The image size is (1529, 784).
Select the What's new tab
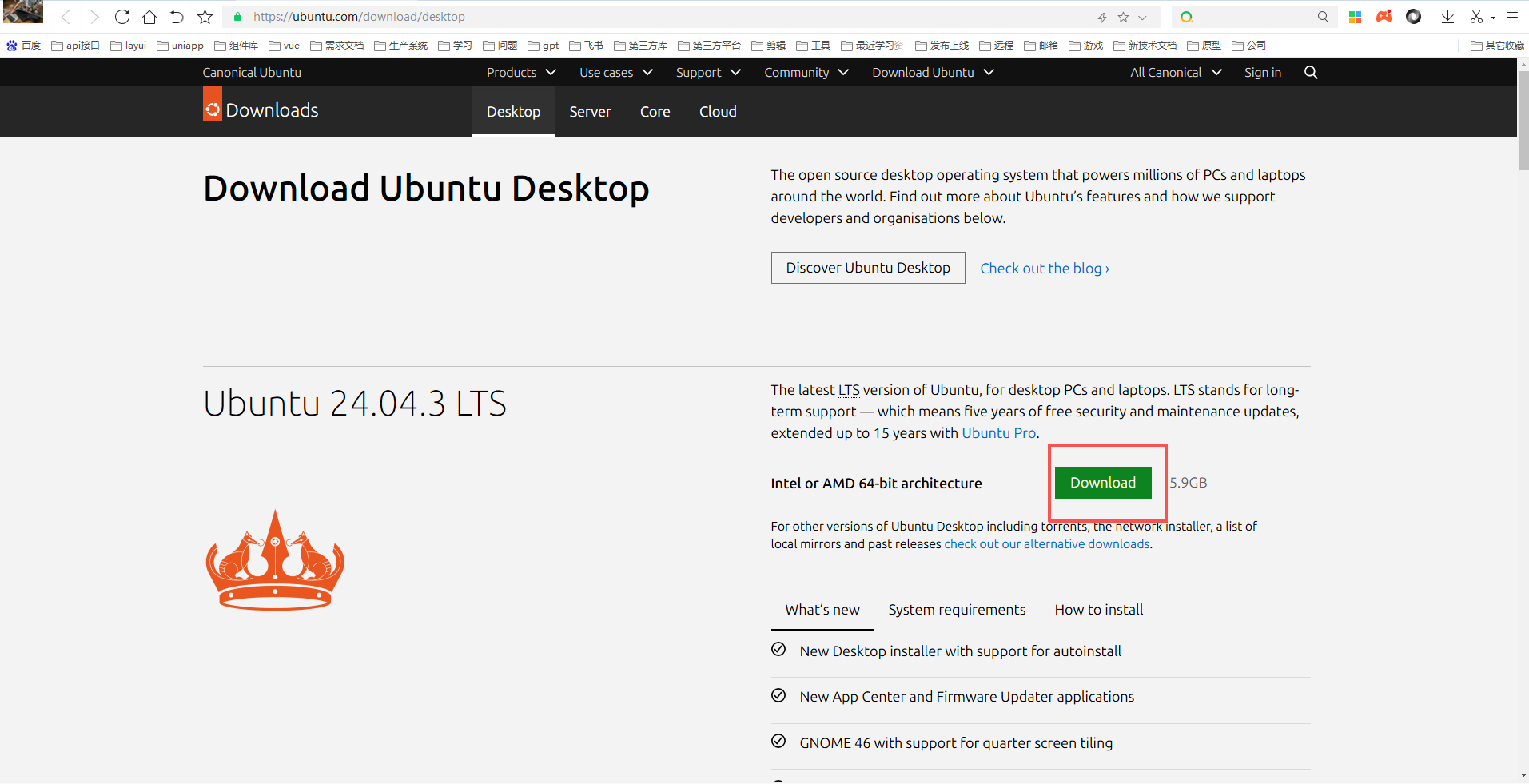tap(822, 610)
